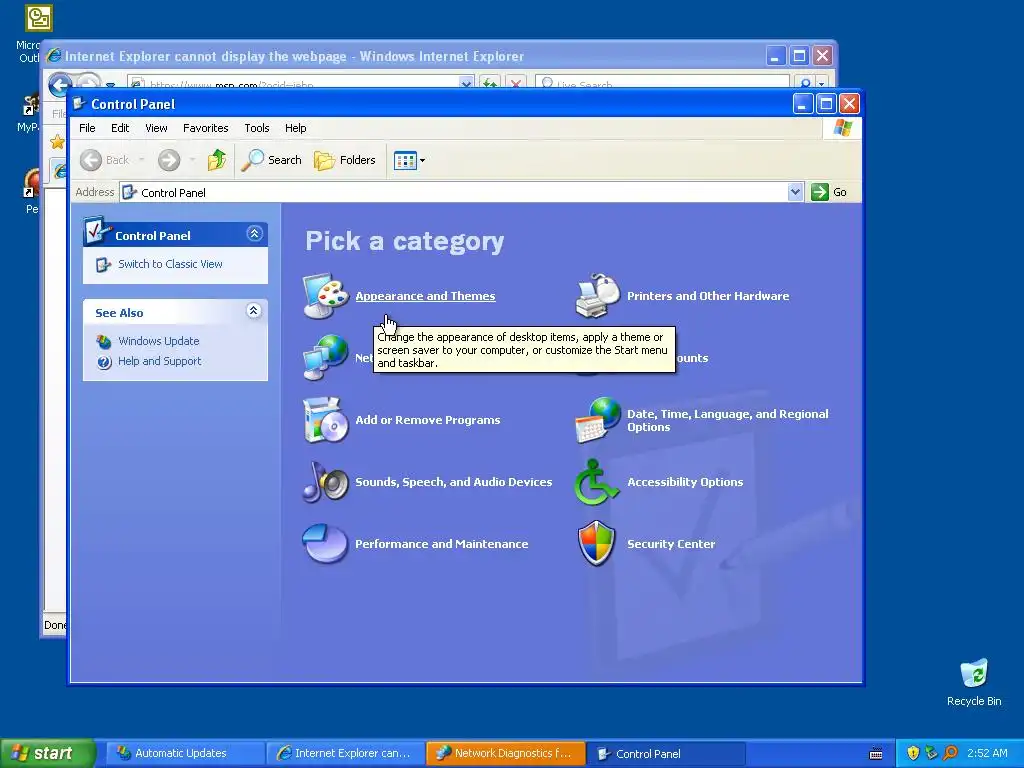Click the magnifier icon in system tray
Viewport: 1024px width, 768px height.
point(951,753)
